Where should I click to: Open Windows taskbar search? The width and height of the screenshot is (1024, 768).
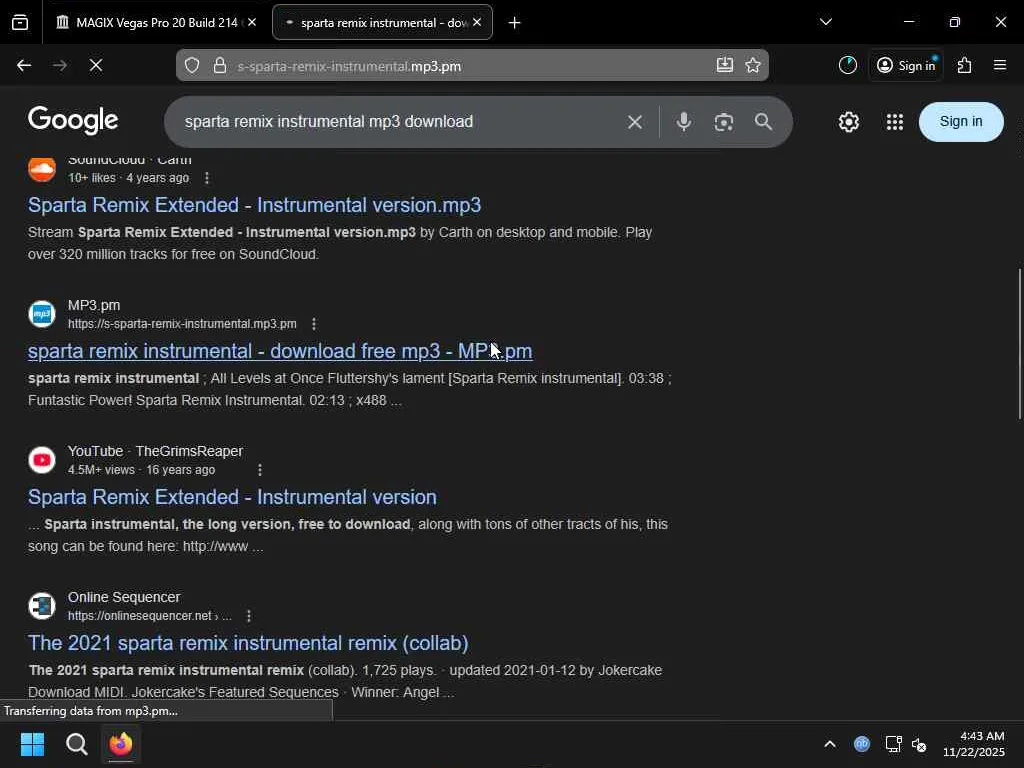coord(76,744)
